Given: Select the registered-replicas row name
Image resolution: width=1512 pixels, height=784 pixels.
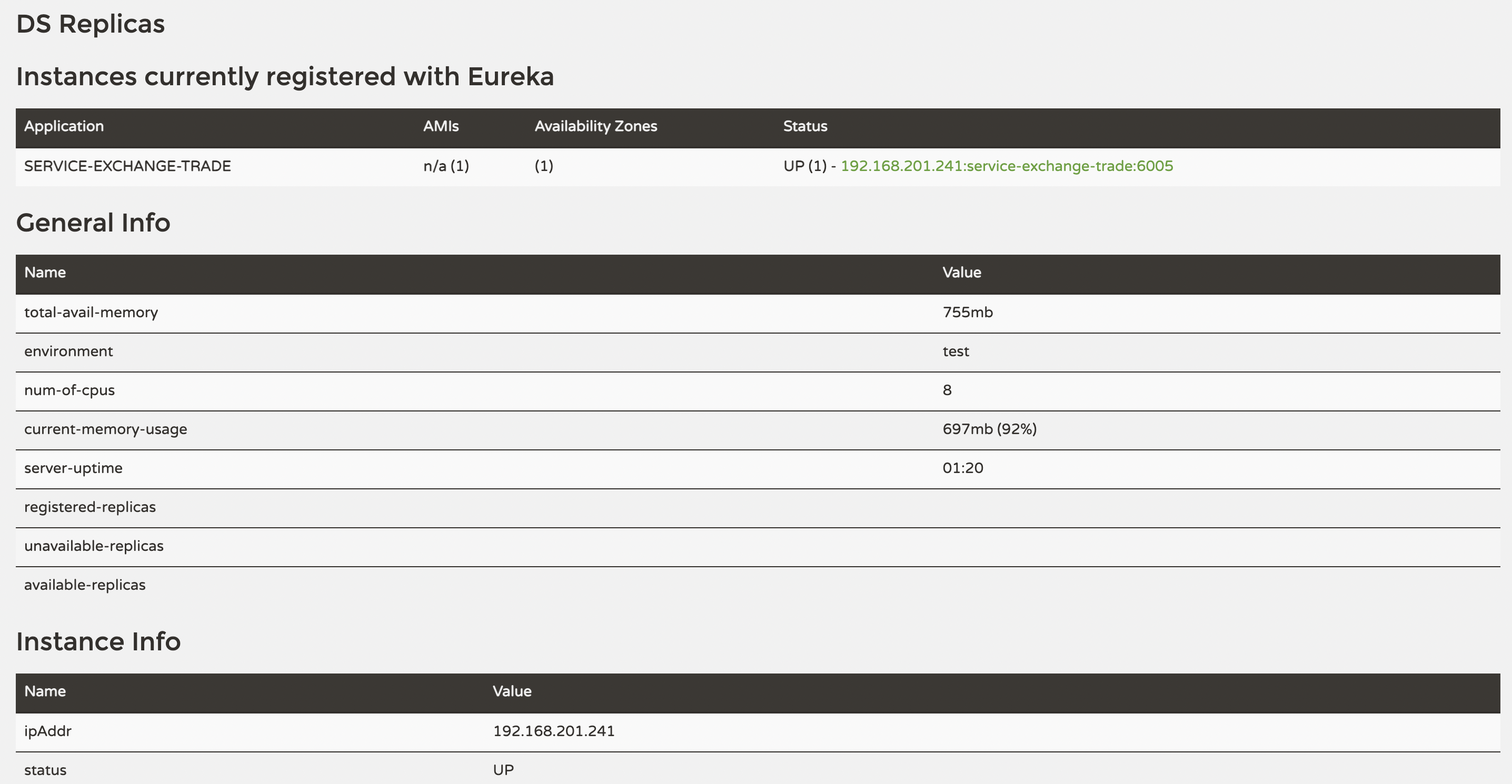Looking at the screenshot, I should (90, 507).
